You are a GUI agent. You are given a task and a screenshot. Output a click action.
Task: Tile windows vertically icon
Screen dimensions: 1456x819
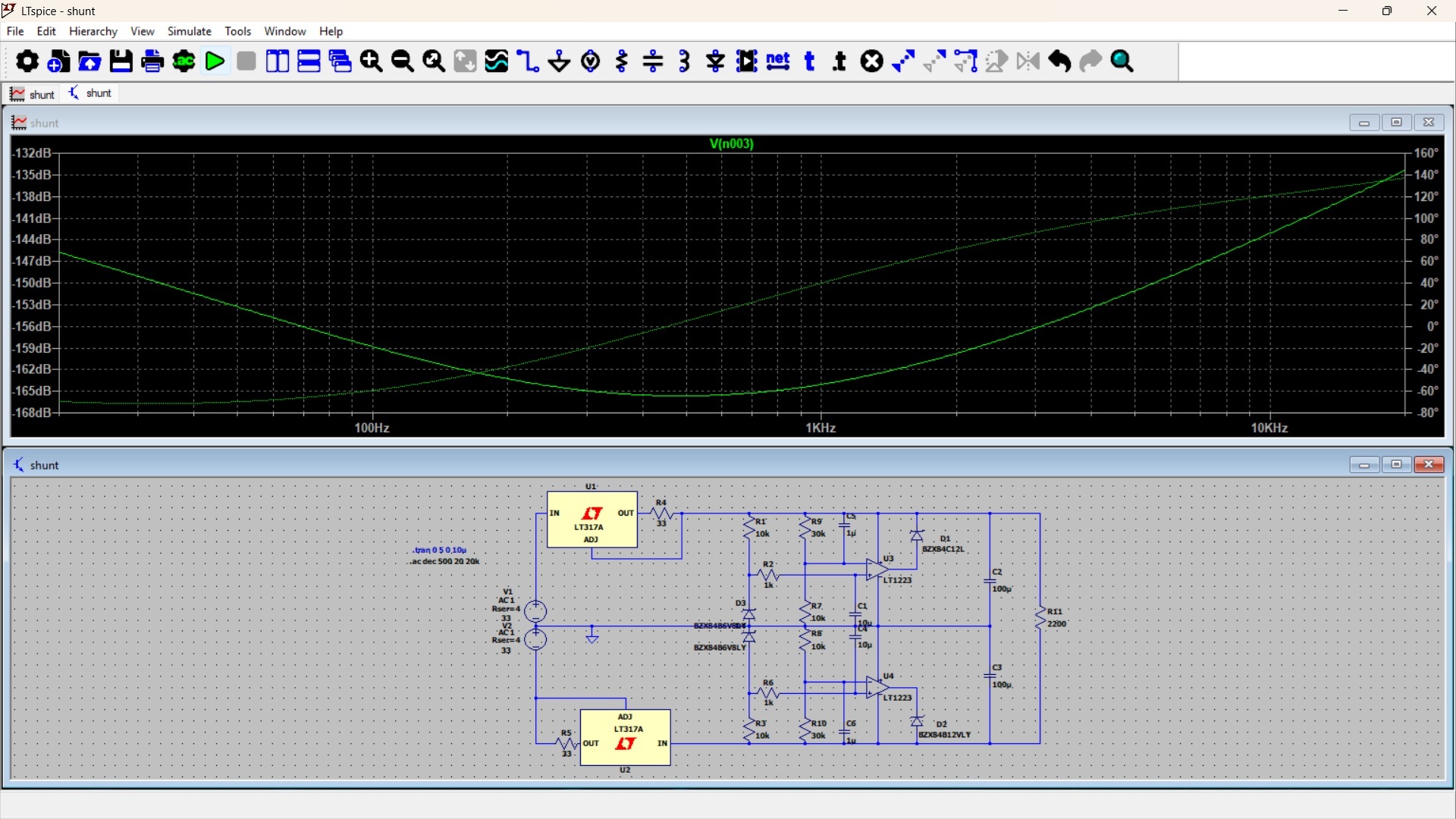278,61
